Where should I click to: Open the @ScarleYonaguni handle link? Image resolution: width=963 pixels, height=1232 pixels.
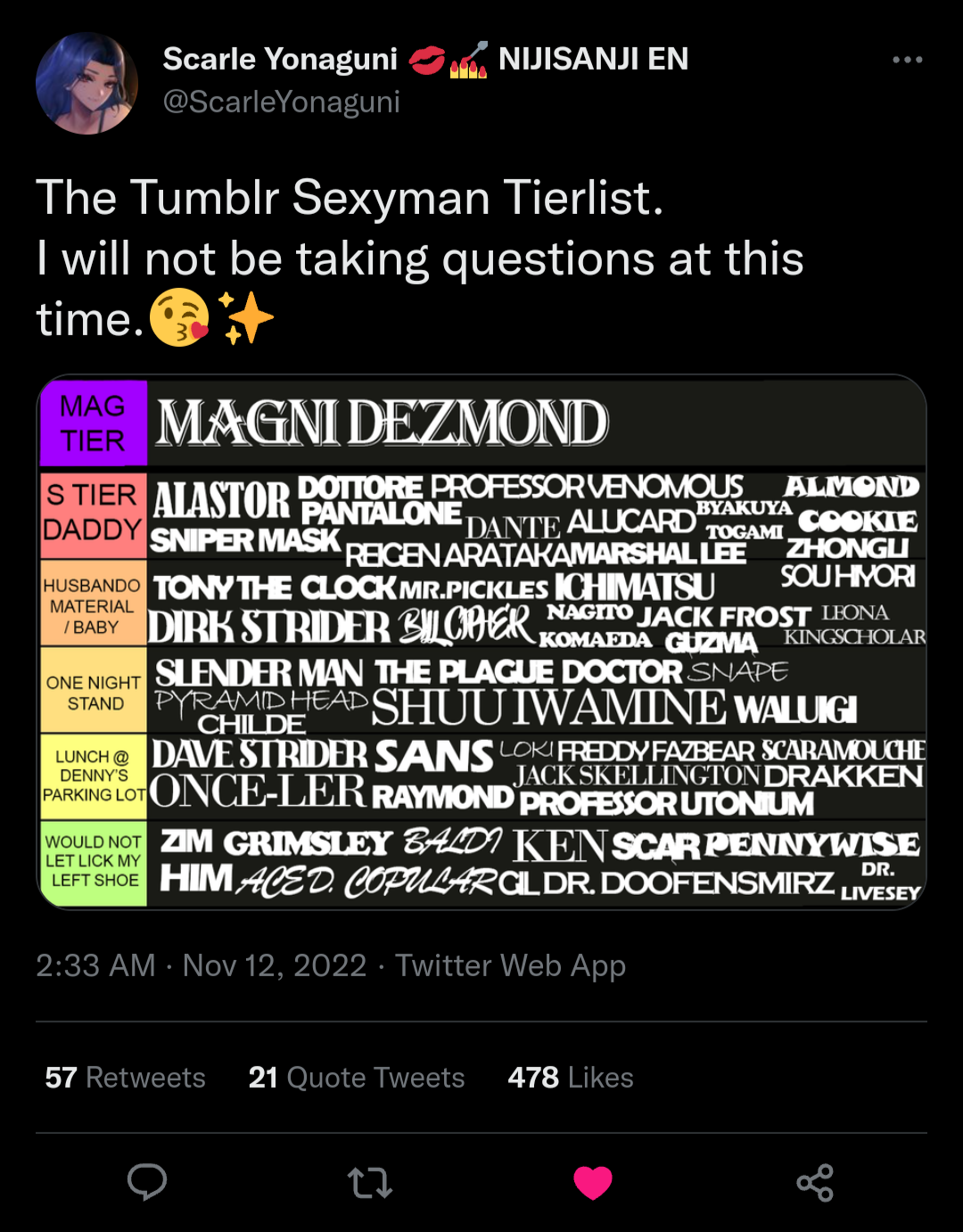click(x=281, y=102)
